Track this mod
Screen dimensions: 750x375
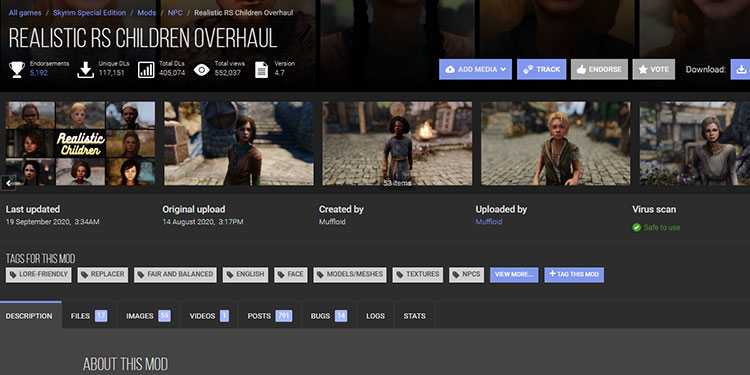[x=541, y=69]
